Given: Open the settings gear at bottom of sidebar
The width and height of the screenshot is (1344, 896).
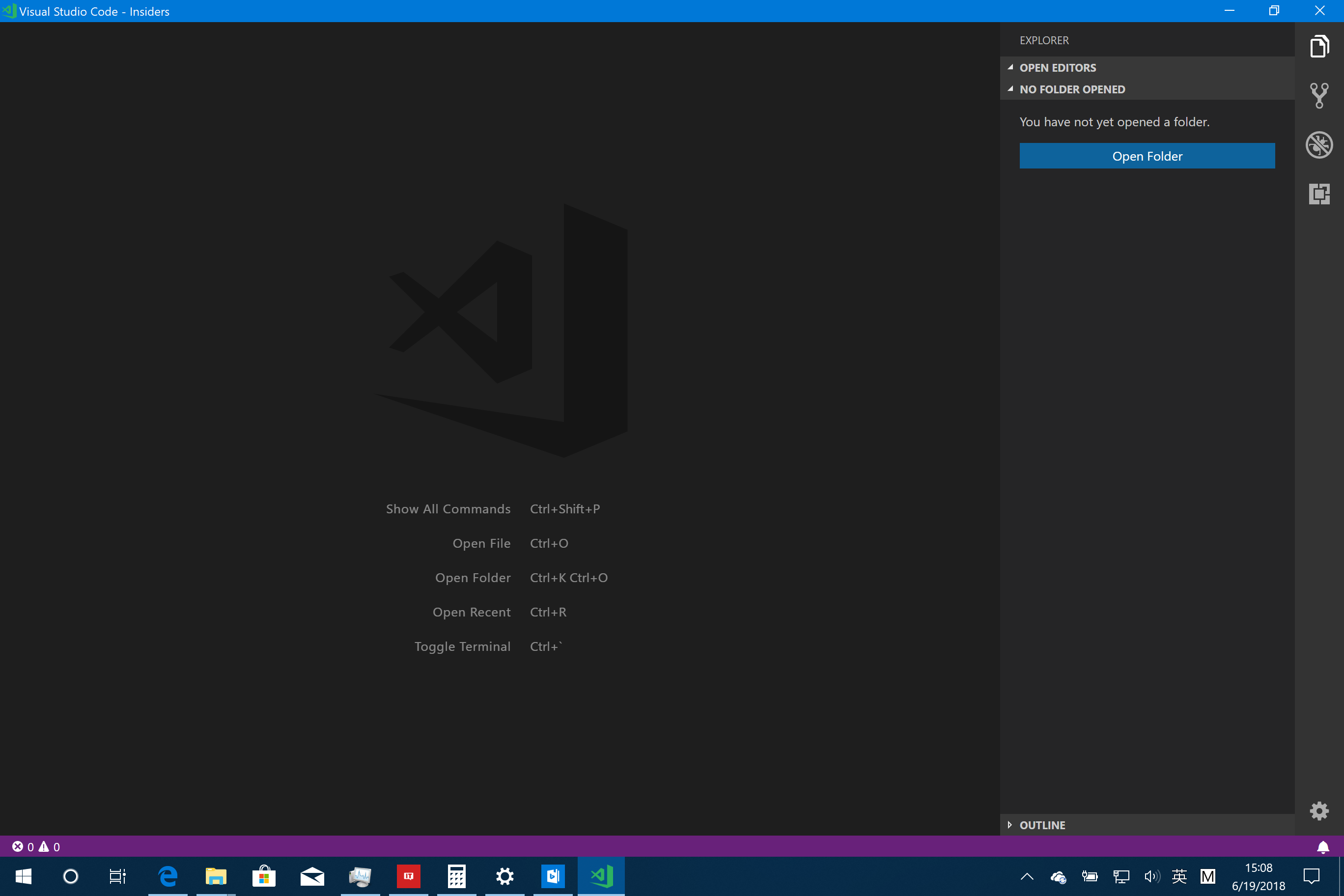Looking at the screenshot, I should click(x=1319, y=811).
